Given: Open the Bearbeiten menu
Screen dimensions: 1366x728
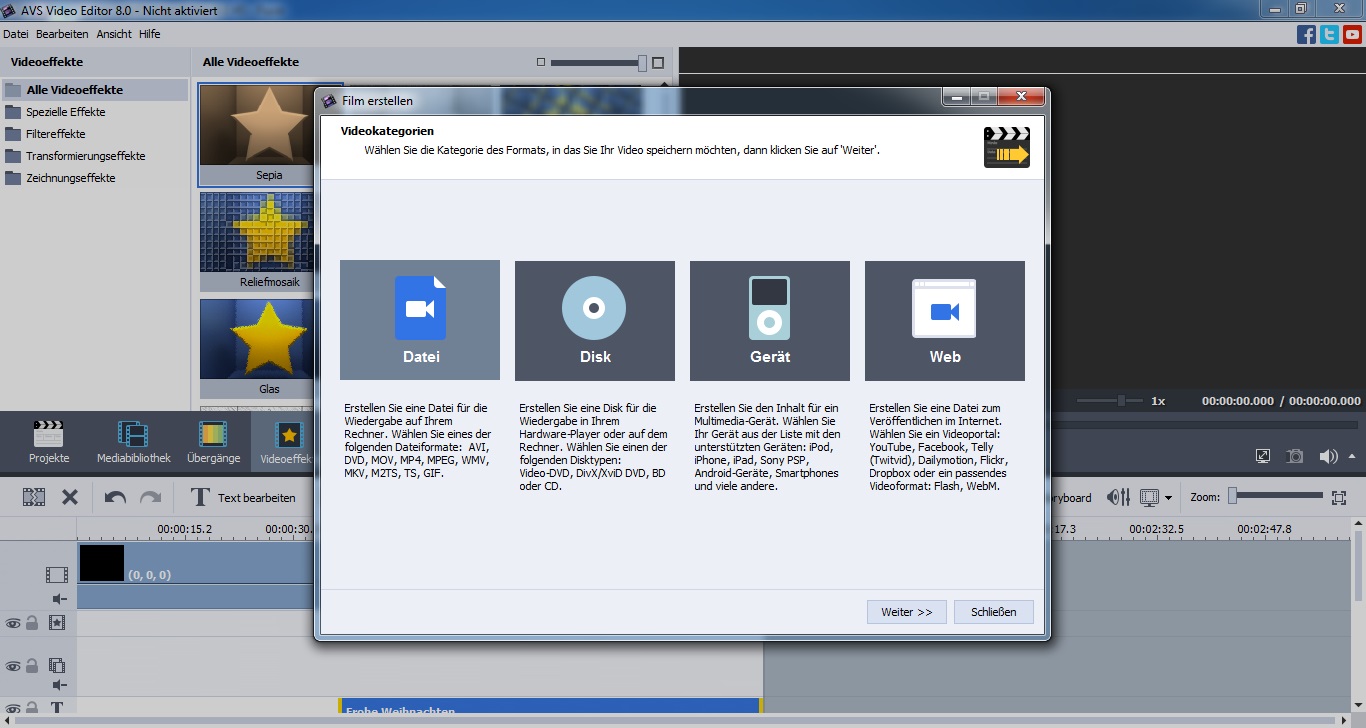Looking at the screenshot, I should tap(62, 34).
